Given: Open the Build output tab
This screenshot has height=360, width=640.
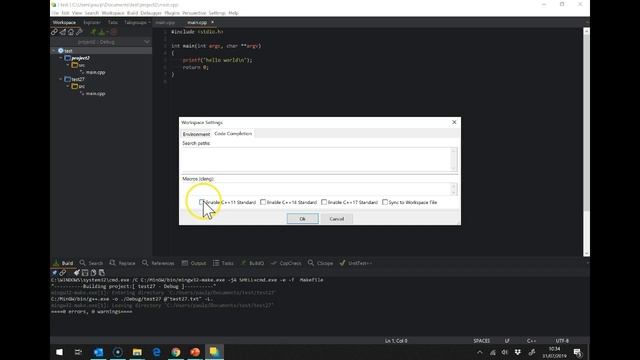Looking at the screenshot, I should (x=63, y=263).
